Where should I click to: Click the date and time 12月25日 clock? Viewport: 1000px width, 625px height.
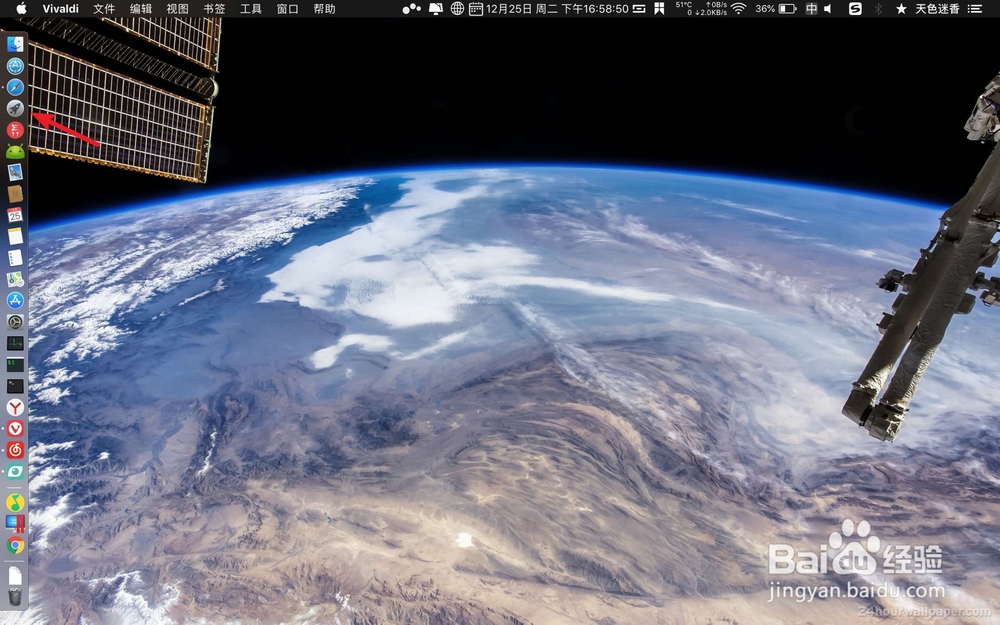pos(557,9)
